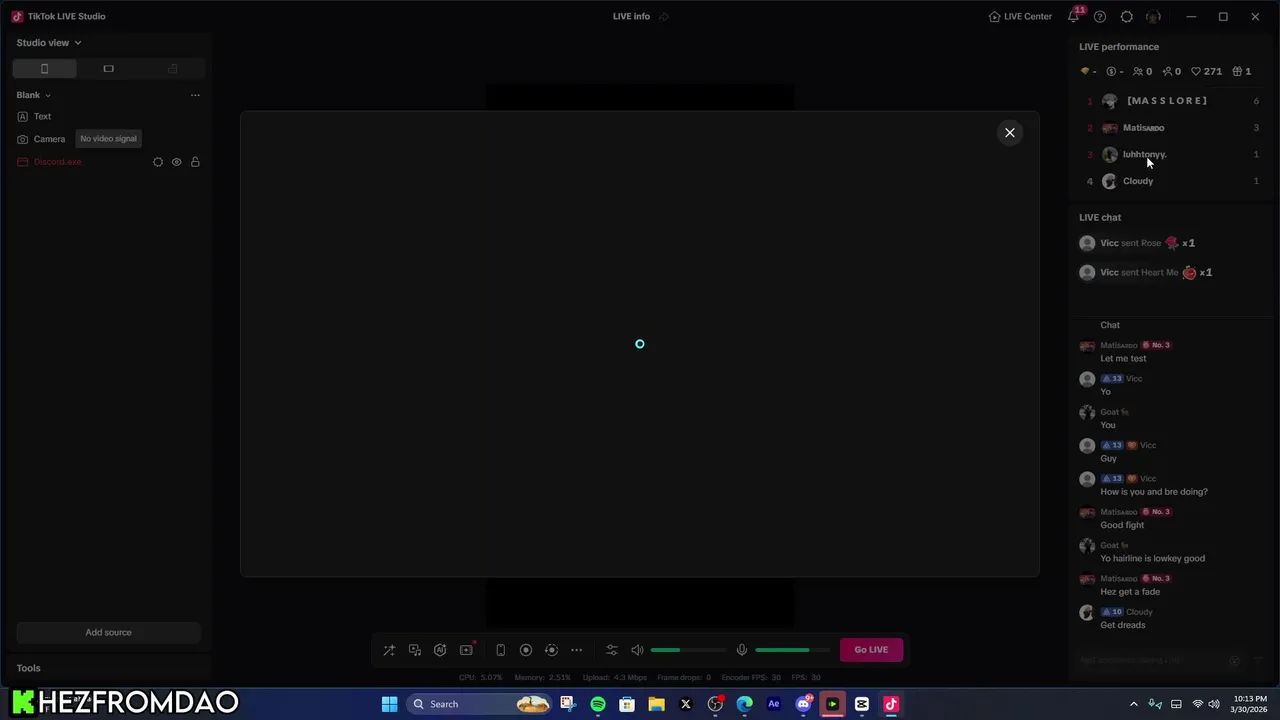Switch to portrait phone layout tab
This screenshot has height=720, width=1280.
44,69
